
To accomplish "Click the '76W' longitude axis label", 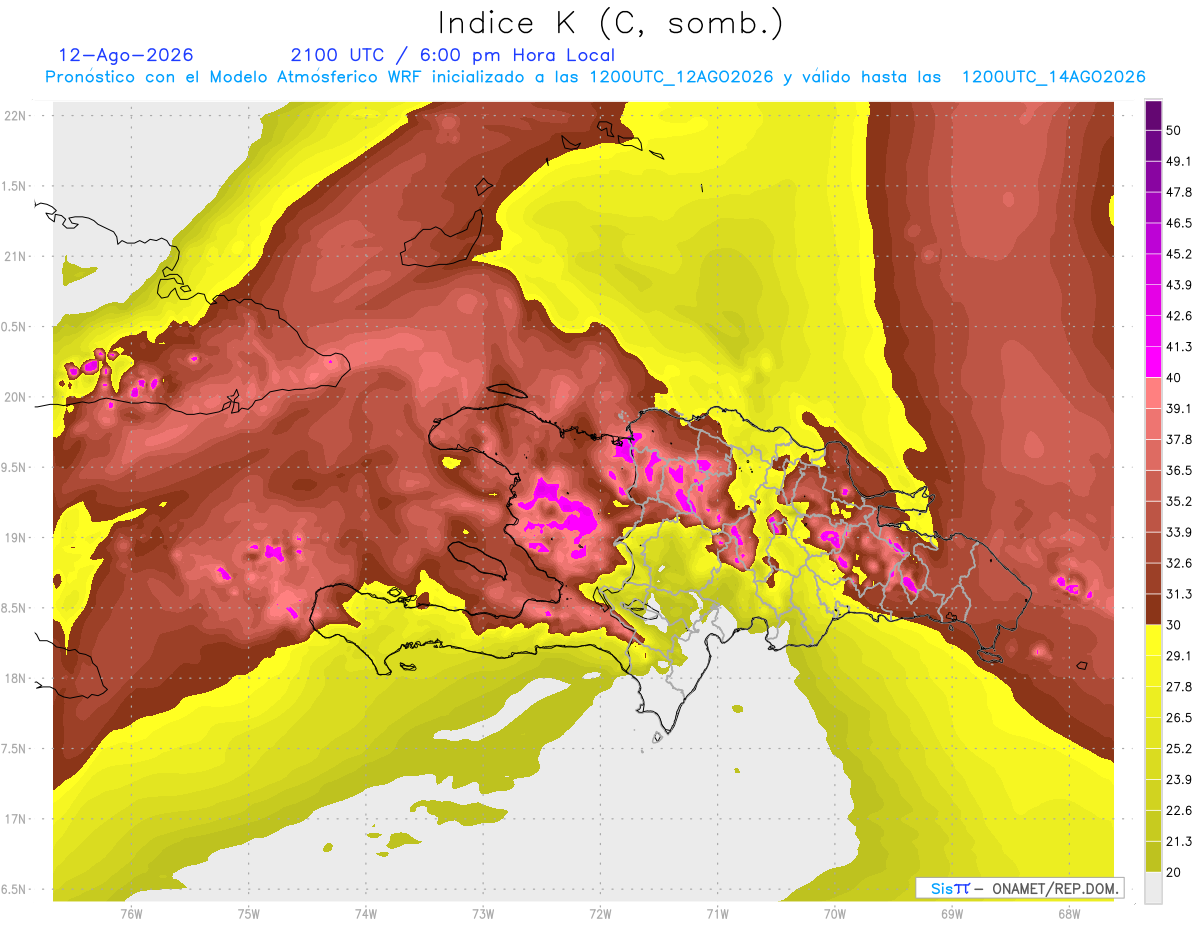I will pyautogui.click(x=131, y=913).
